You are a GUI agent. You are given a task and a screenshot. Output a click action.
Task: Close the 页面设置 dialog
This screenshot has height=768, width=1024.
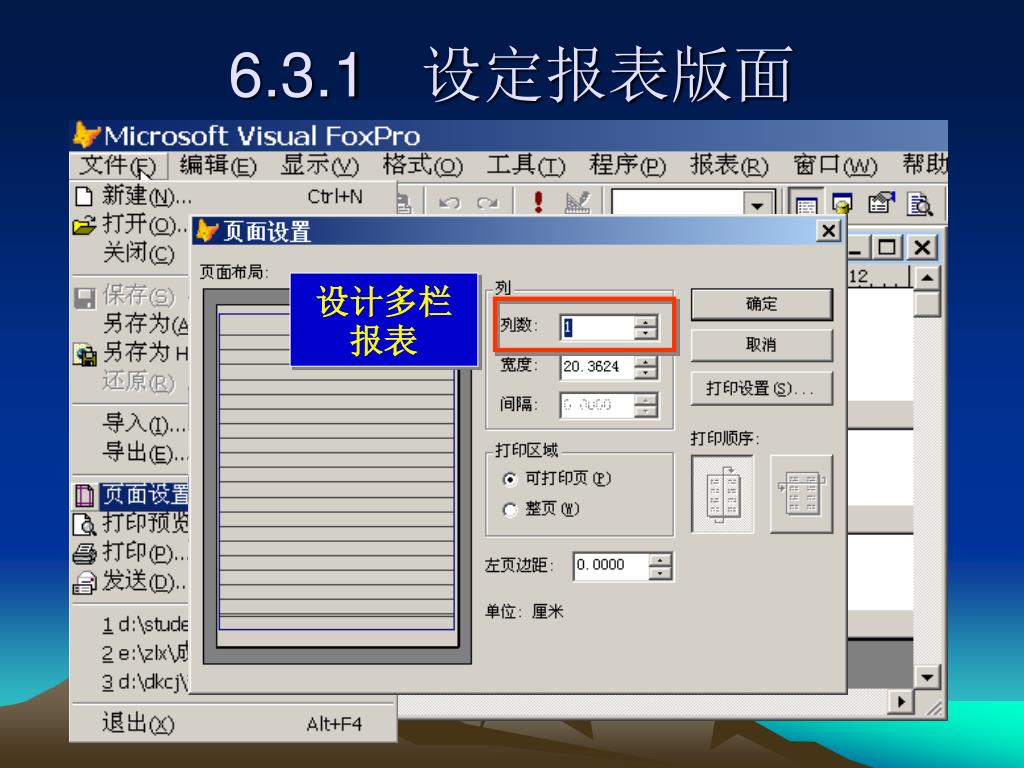pyautogui.click(x=828, y=231)
